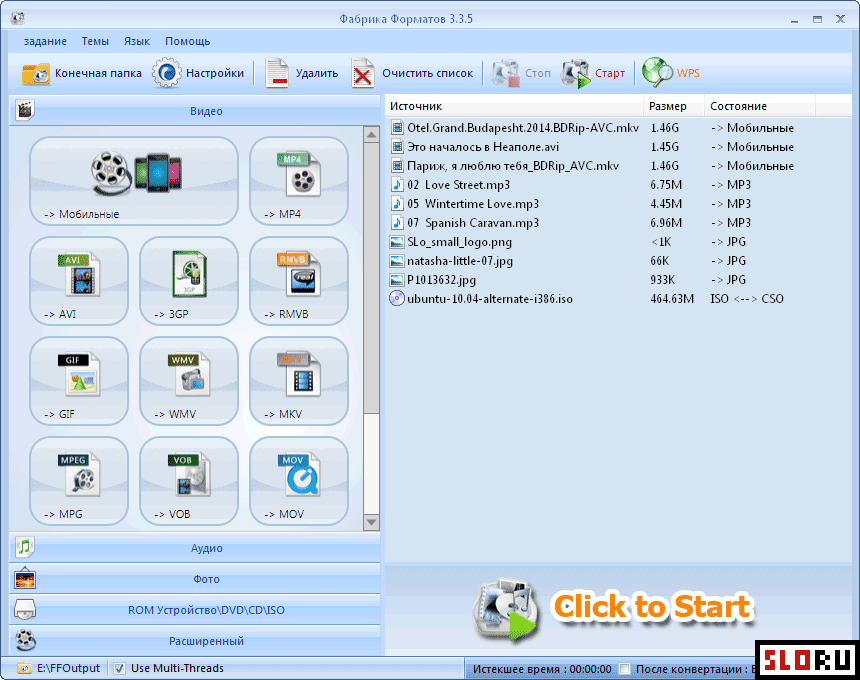Choose the Мобильные mobile device conversion
This screenshot has height=680, width=860.
134,180
